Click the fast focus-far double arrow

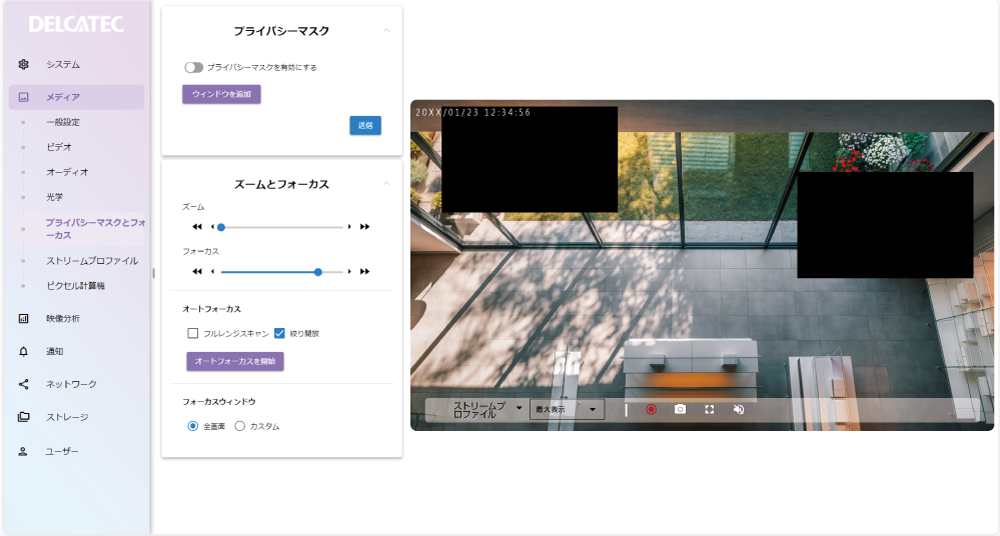point(365,271)
